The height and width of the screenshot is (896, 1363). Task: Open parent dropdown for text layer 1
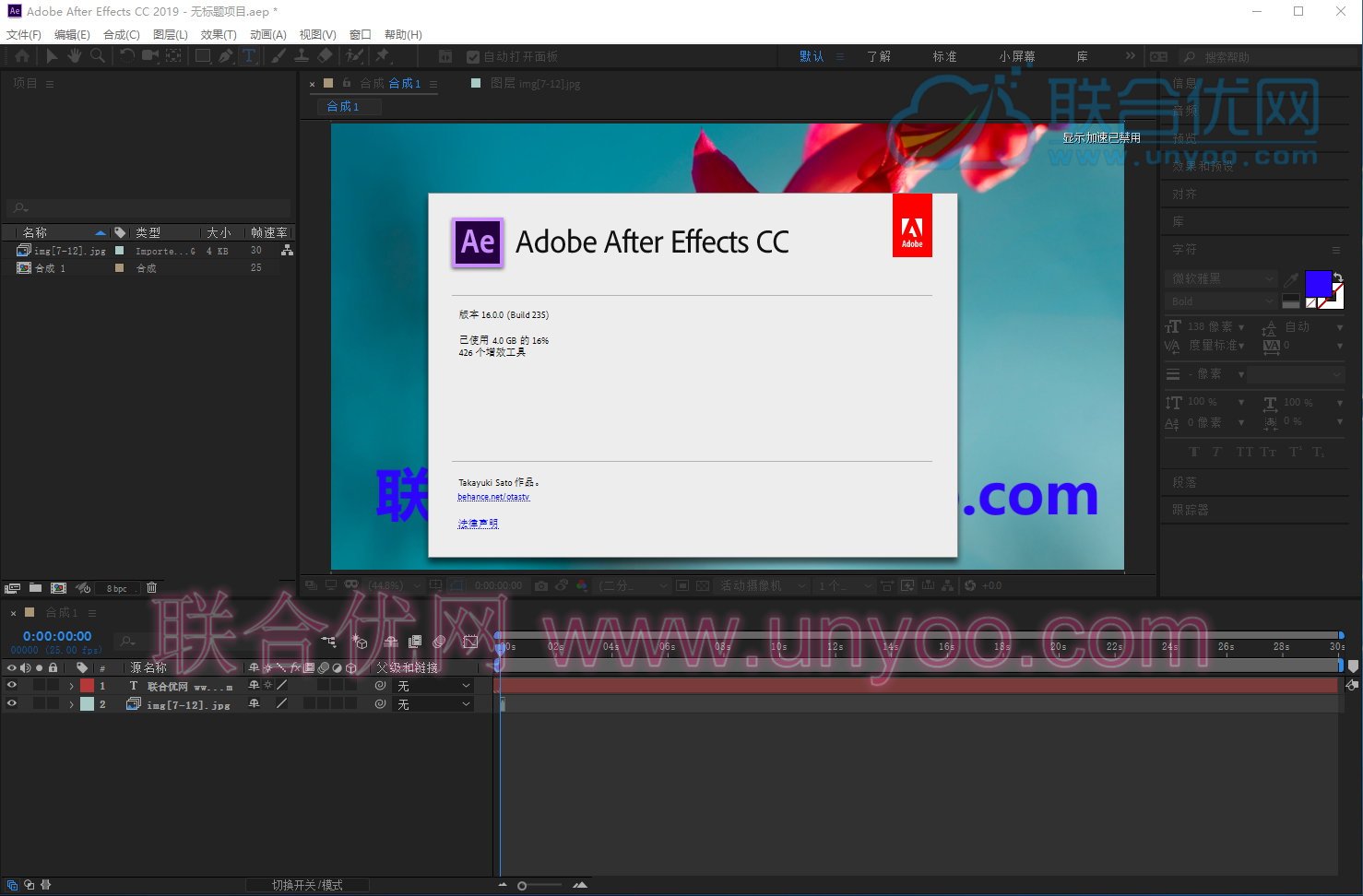click(x=433, y=686)
